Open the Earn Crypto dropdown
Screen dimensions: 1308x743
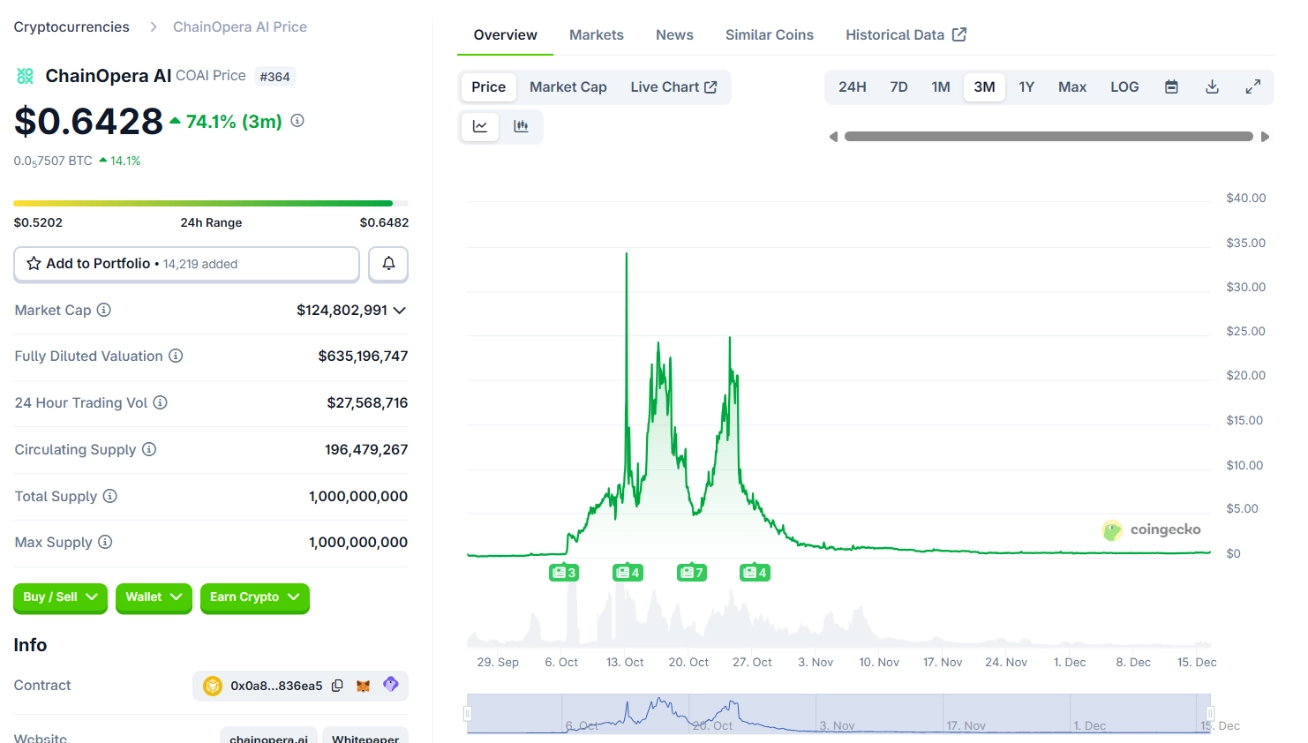pyautogui.click(x=254, y=597)
